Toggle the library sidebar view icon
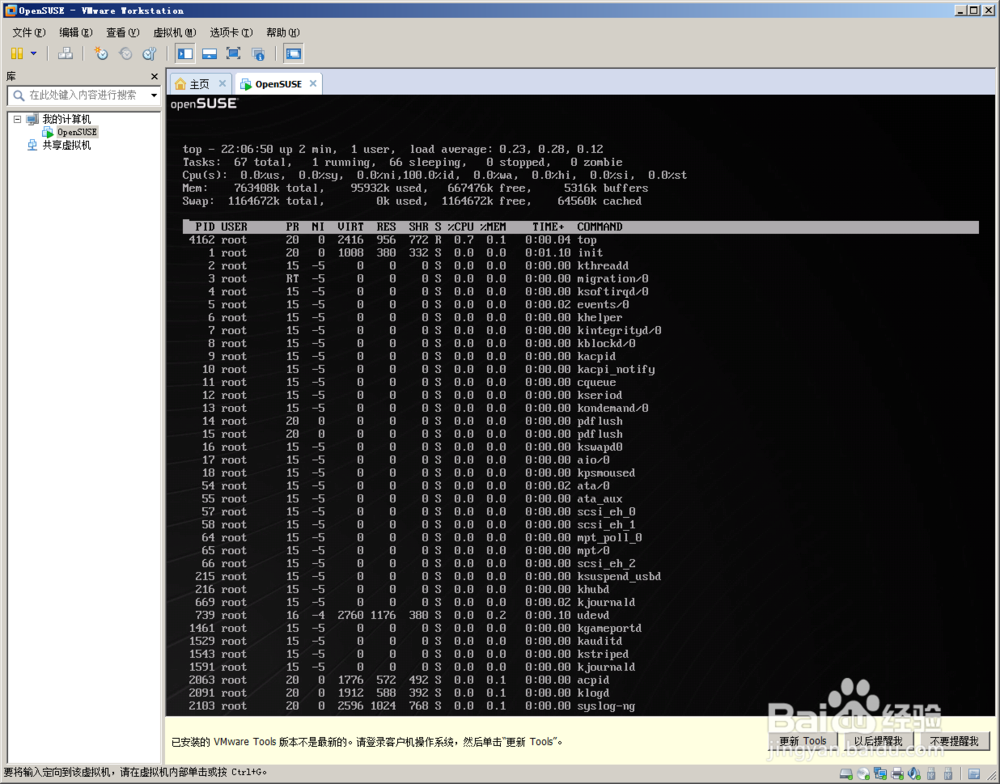 tap(186, 54)
